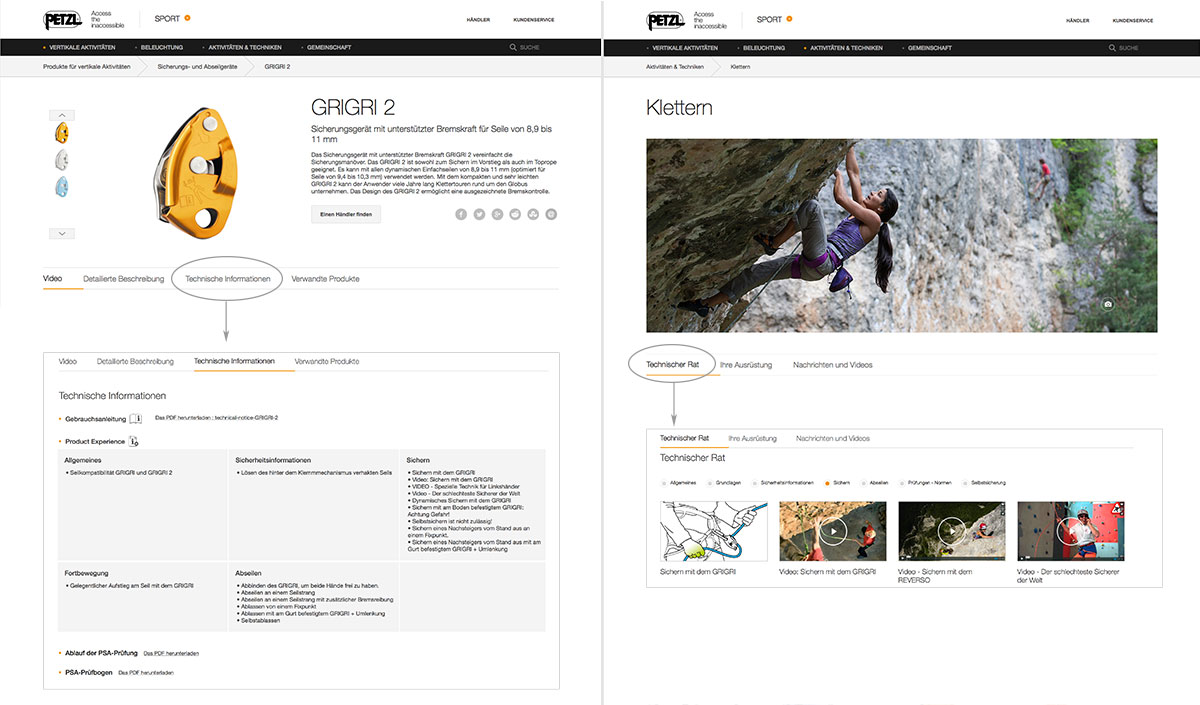The width and height of the screenshot is (1200, 705).
Task: Select the Sicherheitsinformationen filter radio
Action: [x=755, y=482]
